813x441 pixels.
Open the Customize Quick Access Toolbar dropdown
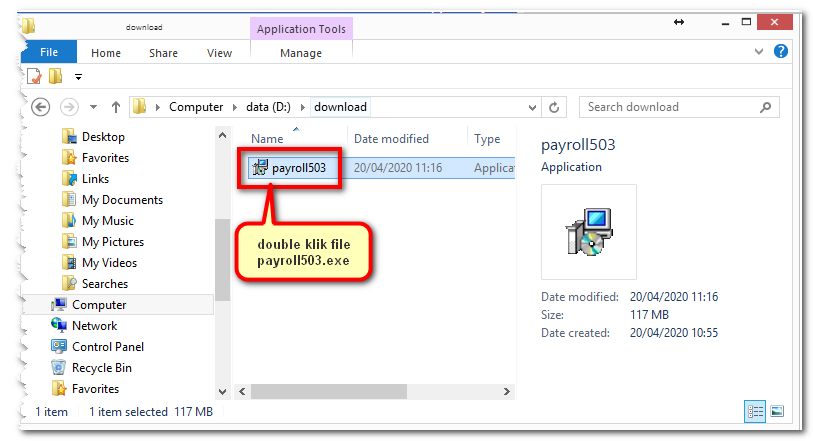click(78, 77)
